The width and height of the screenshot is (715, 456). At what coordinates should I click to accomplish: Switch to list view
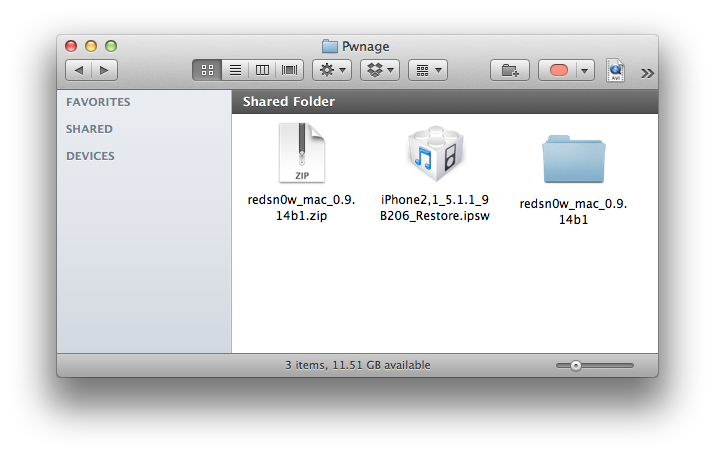click(x=235, y=70)
